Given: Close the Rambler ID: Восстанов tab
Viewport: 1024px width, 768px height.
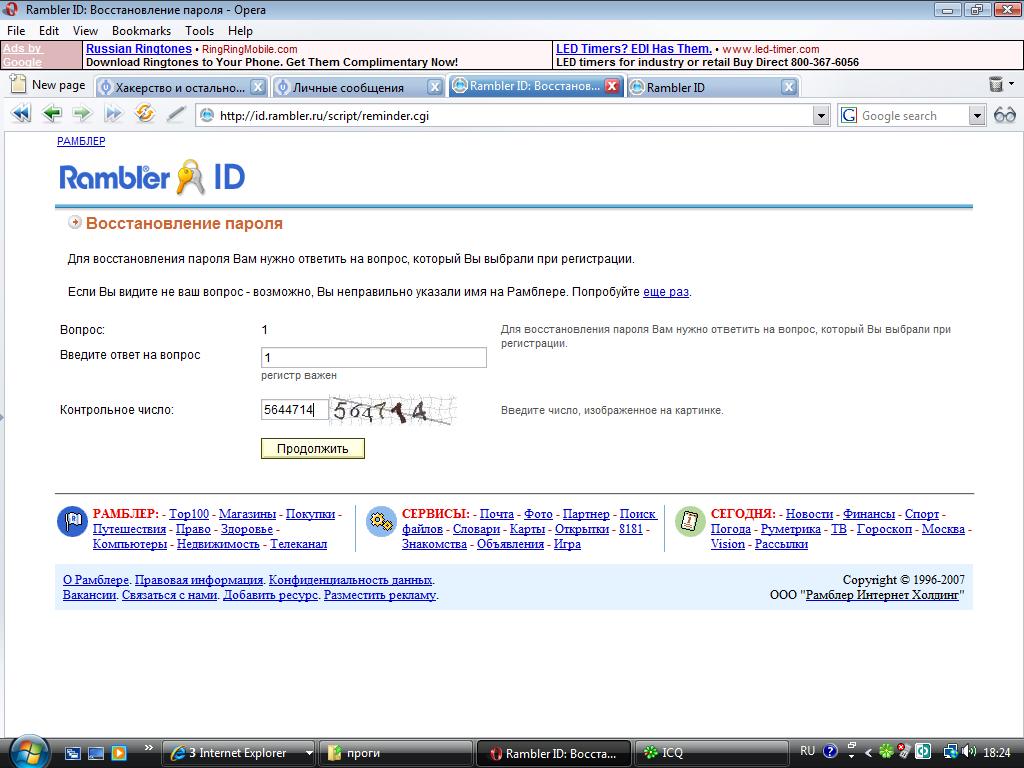Looking at the screenshot, I should point(612,86).
